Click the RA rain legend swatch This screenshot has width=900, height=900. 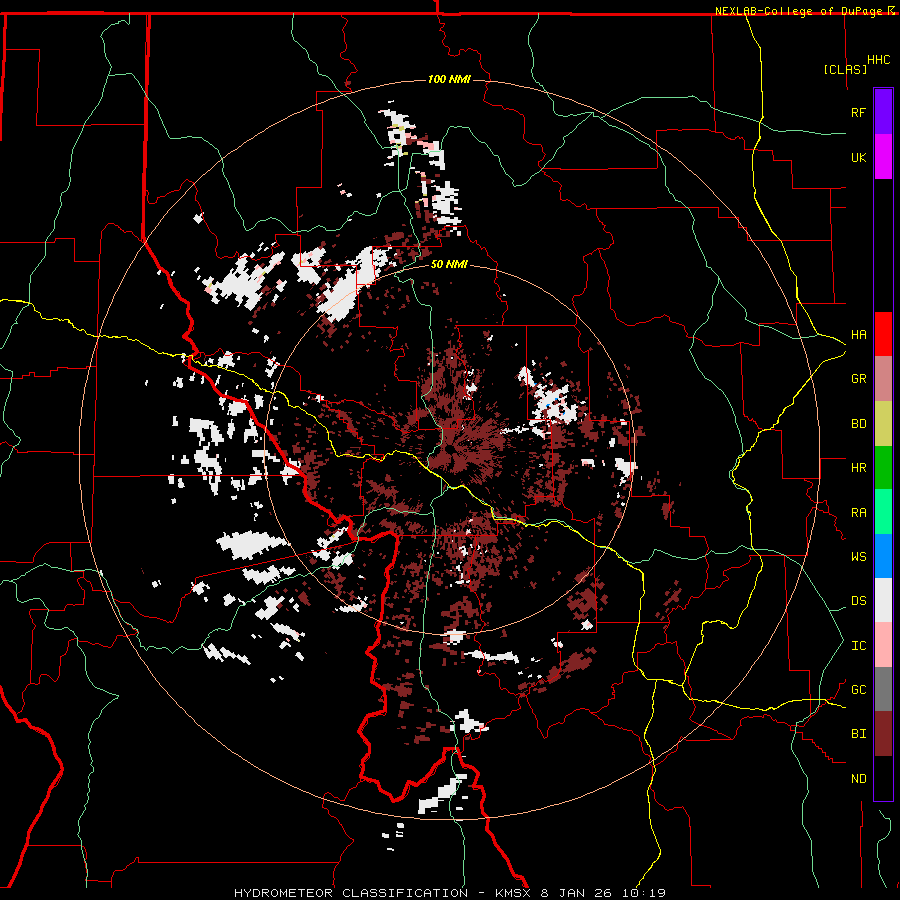pyautogui.click(x=883, y=512)
